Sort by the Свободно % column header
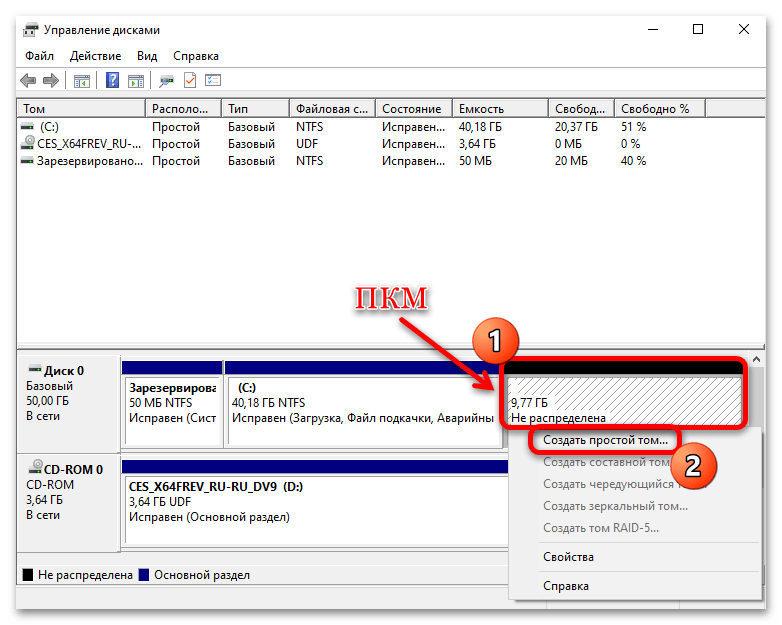 660,109
